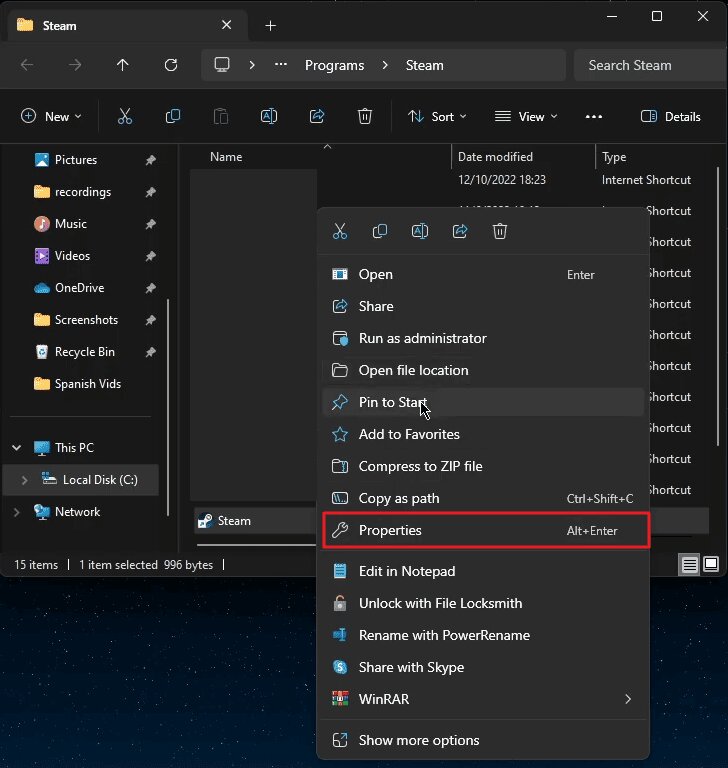The image size is (728, 768).
Task: Click pin icon beside recordings folder
Action: click(x=150, y=192)
